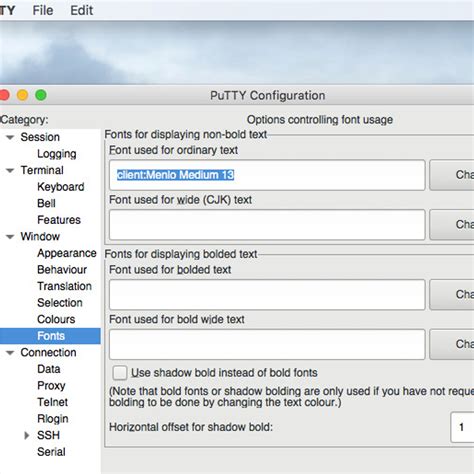The image size is (474, 474).
Task: Open the Selection settings category
Action: pos(60,303)
